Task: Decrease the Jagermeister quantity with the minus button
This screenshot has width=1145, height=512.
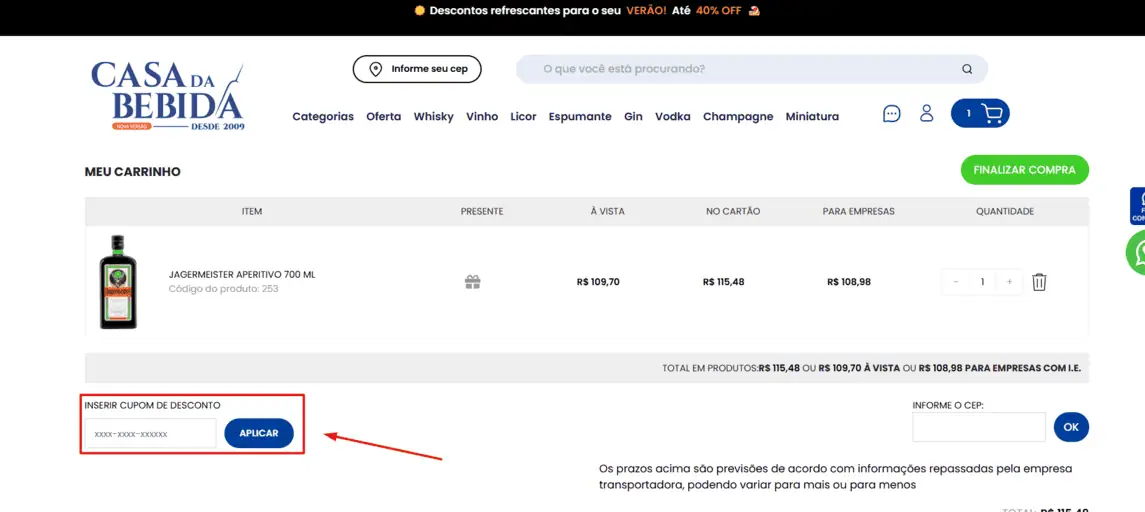Action: pyautogui.click(x=956, y=281)
